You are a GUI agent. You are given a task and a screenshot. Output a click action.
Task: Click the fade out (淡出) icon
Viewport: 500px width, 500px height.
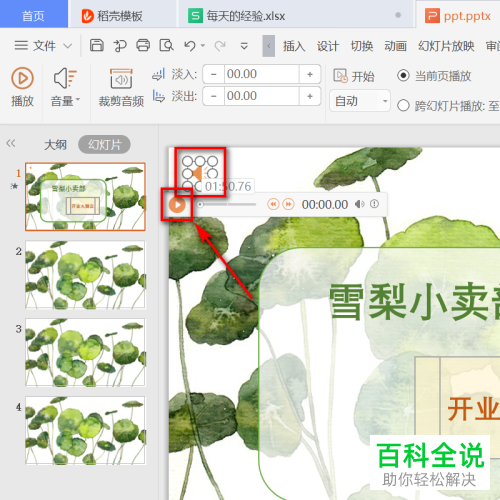(x=158, y=96)
